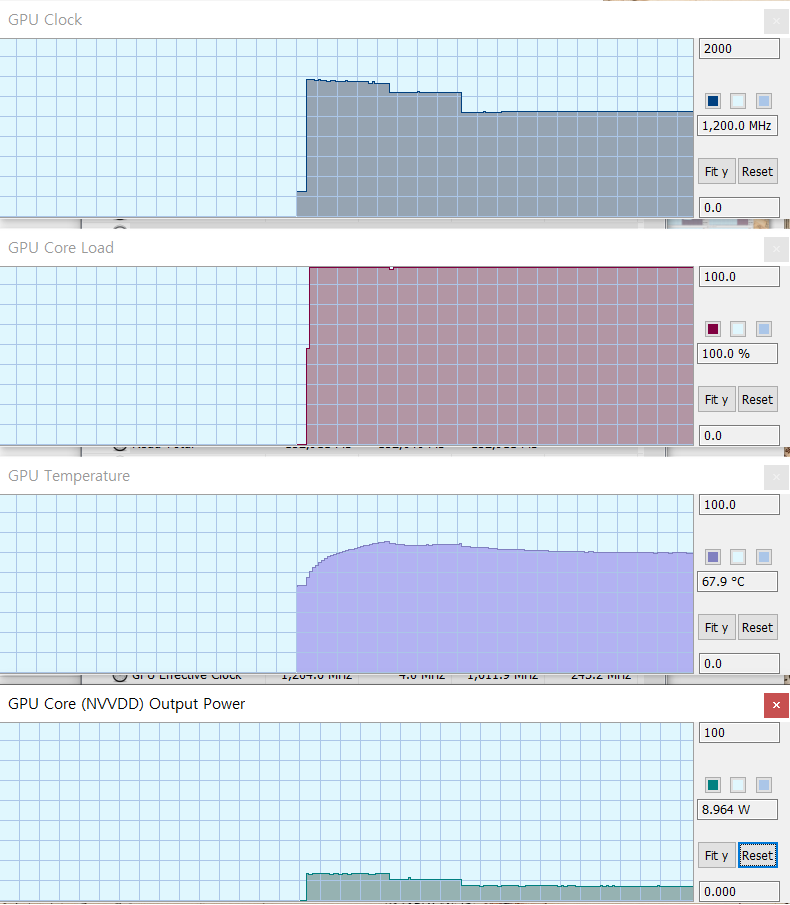
Task: Click the Output Power teal line color swatch
Action: click(x=713, y=785)
